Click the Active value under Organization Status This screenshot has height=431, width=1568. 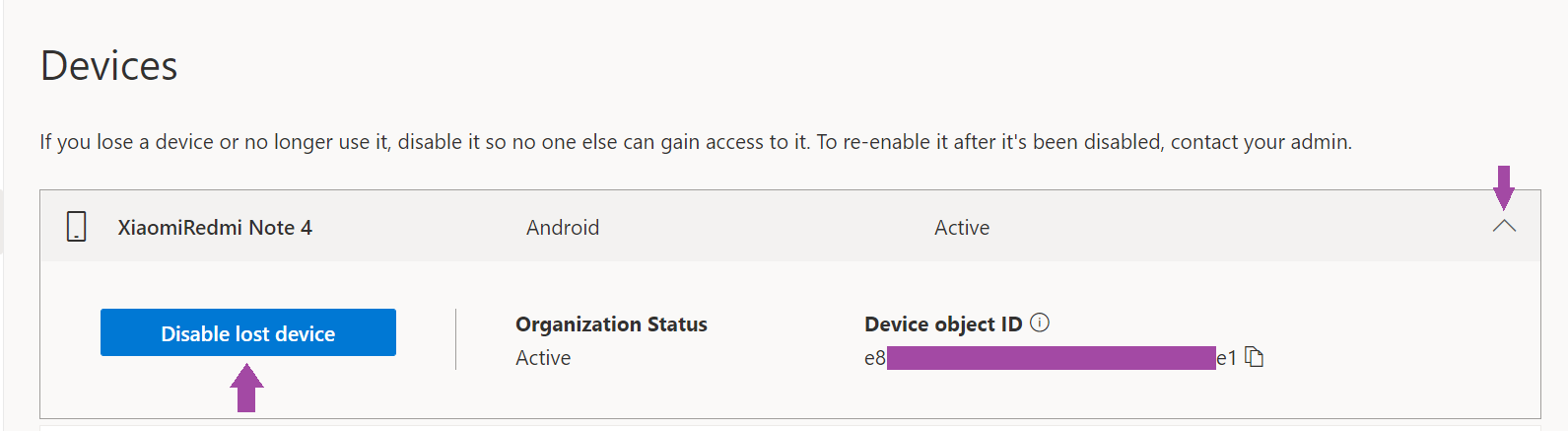pos(543,358)
